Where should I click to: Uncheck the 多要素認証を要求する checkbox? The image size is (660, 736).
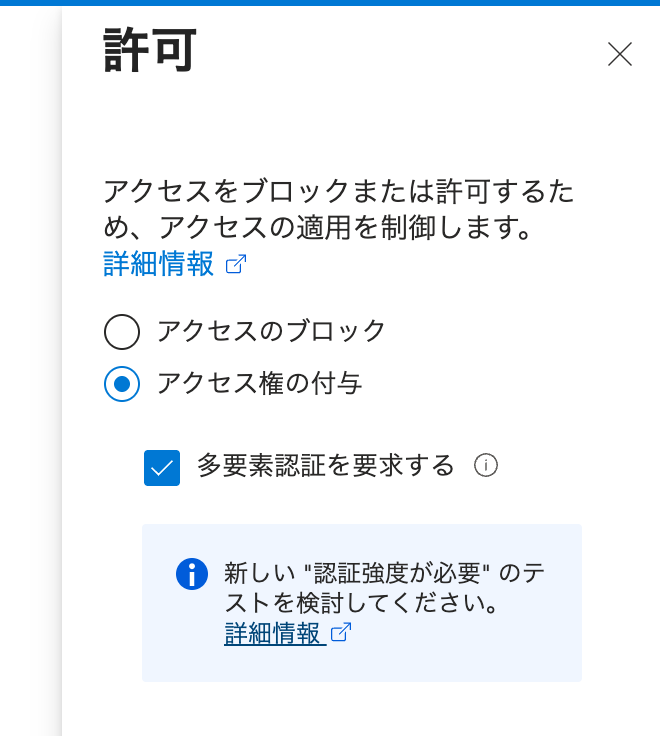point(162,467)
